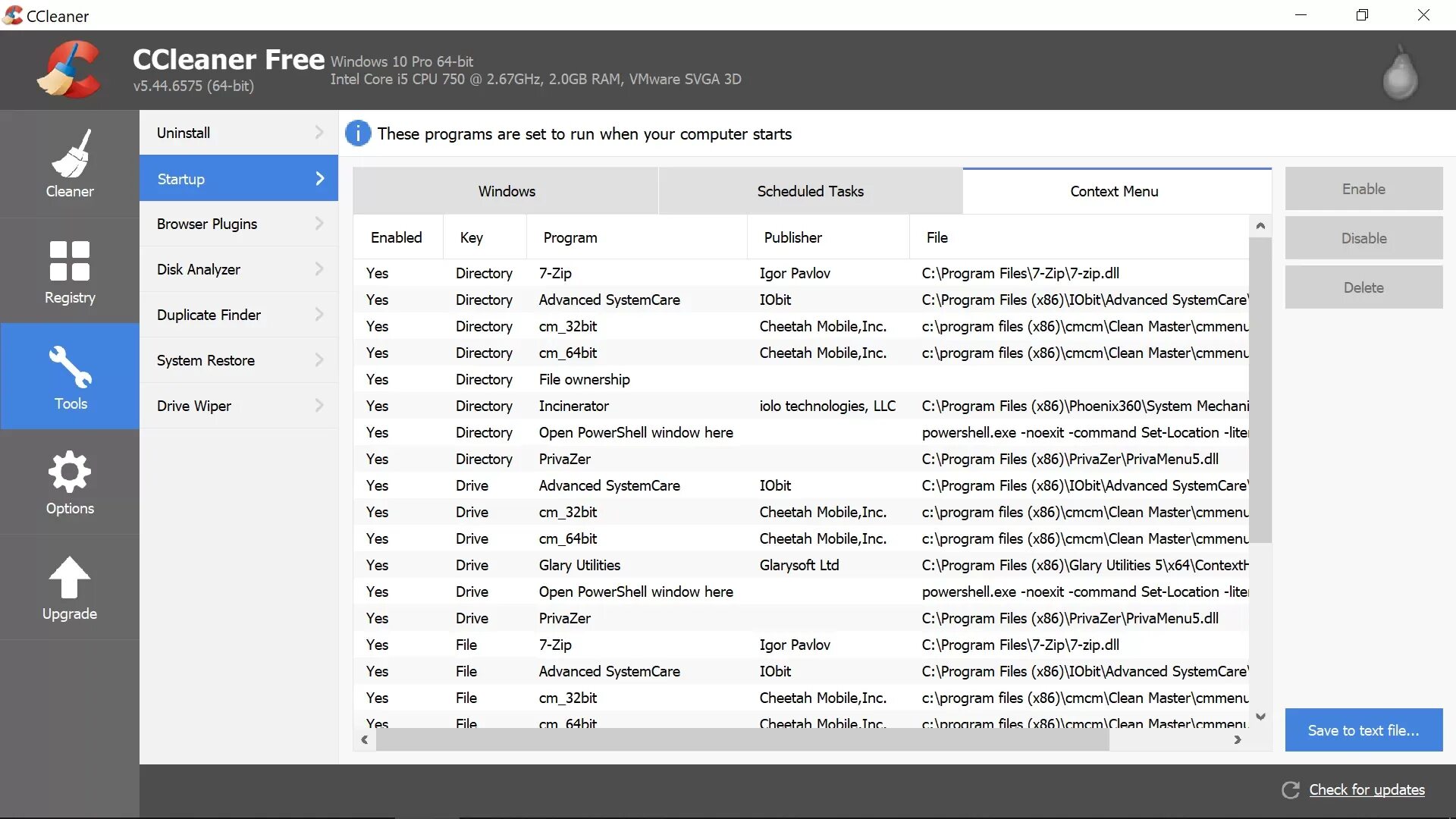Select Drive Wiper tool
Viewport: 1456px width, 819px height.
(x=194, y=405)
